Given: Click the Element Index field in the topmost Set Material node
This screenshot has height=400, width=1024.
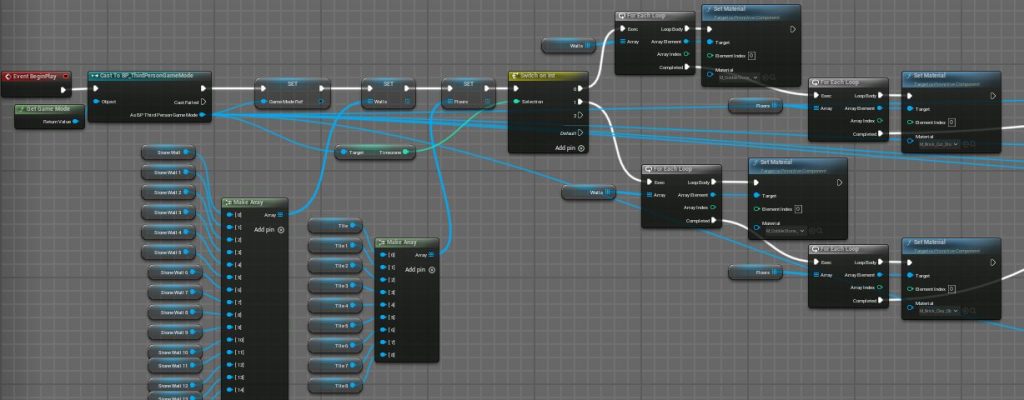Looking at the screenshot, I should coord(751,54).
